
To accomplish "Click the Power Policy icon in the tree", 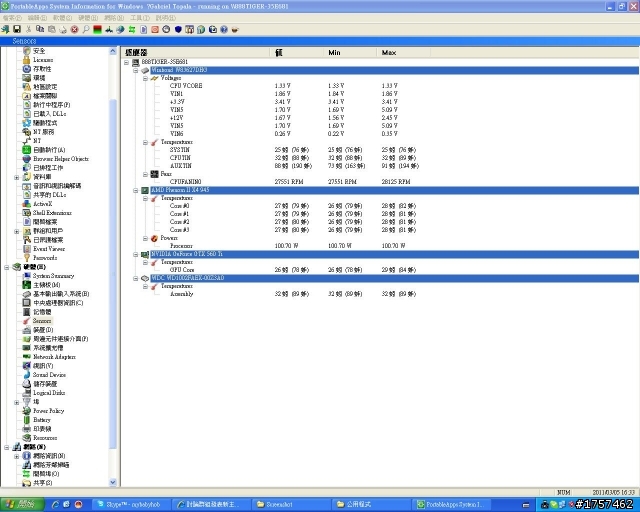I will point(27,411).
